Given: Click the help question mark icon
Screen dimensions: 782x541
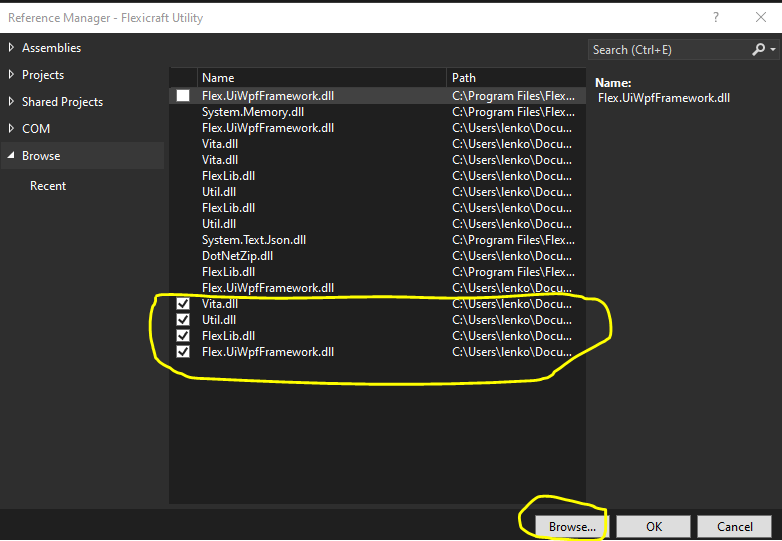Looking at the screenshot, I should 716,17.
